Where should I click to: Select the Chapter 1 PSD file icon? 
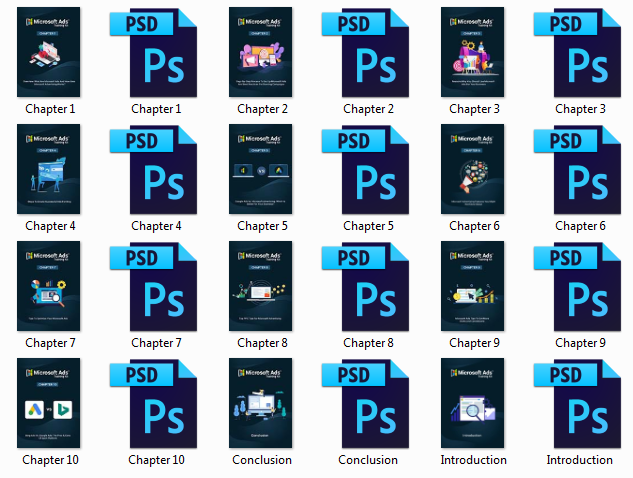[x=153, y=52]
